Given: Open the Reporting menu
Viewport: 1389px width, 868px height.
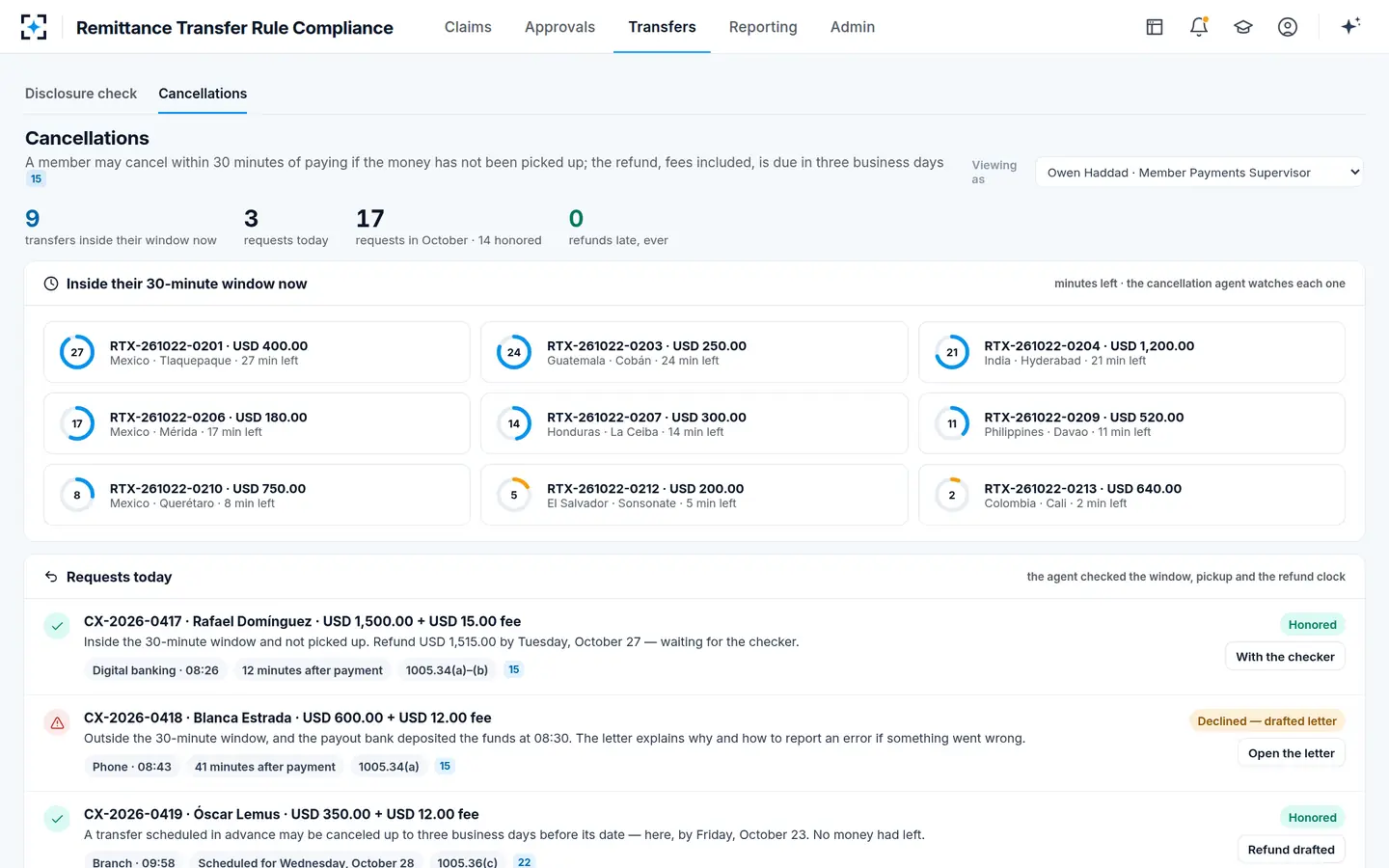Looking at the screenshot, I should click(x=763, y=27).
